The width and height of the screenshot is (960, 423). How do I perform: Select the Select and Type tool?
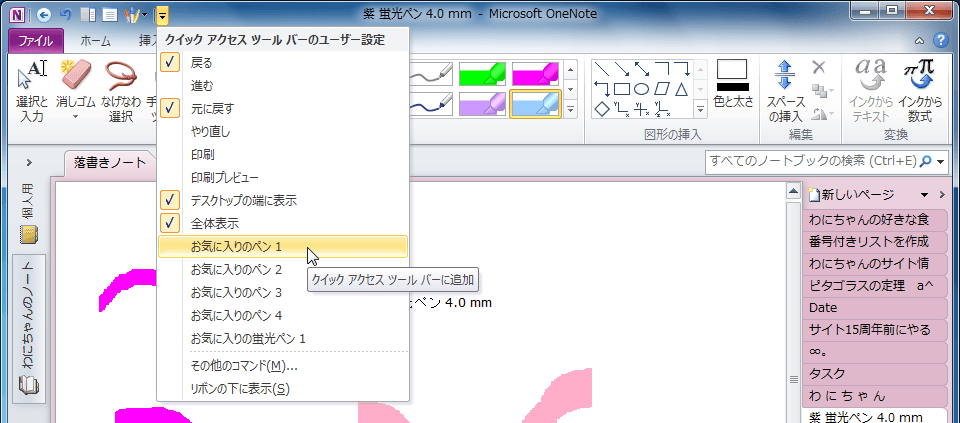click(x=31, y=92)
